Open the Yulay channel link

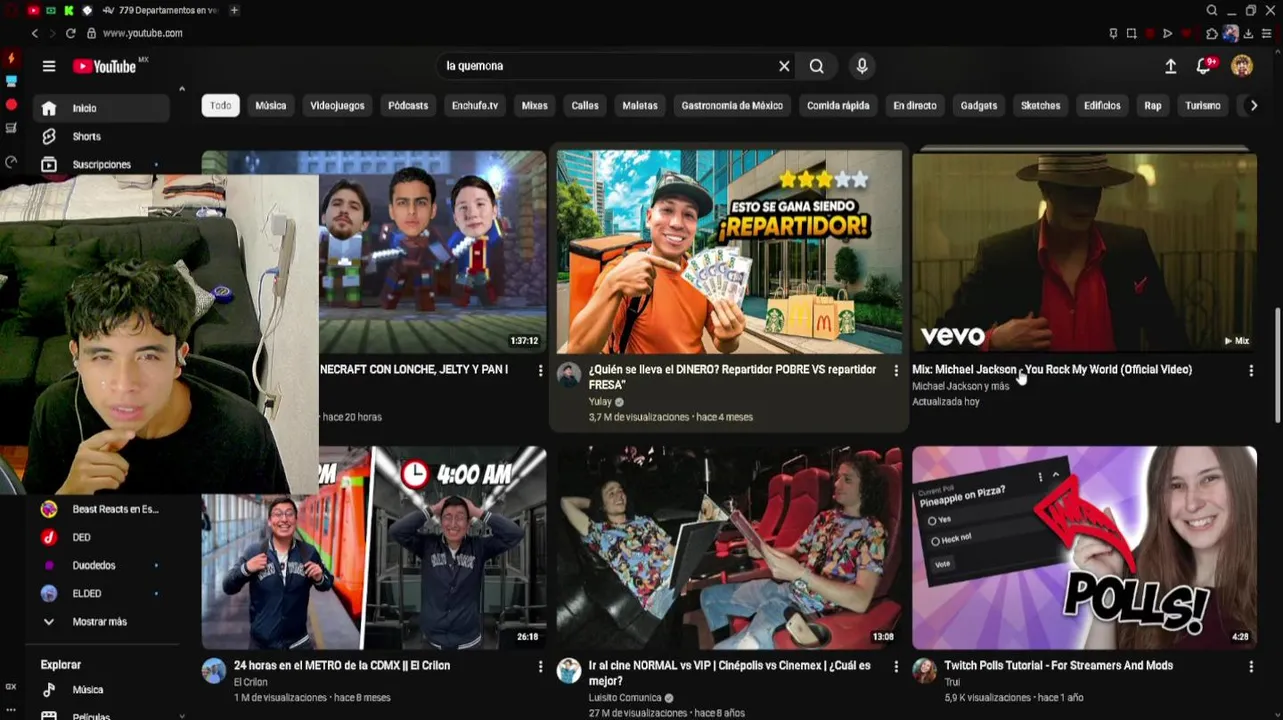[600, 402]
